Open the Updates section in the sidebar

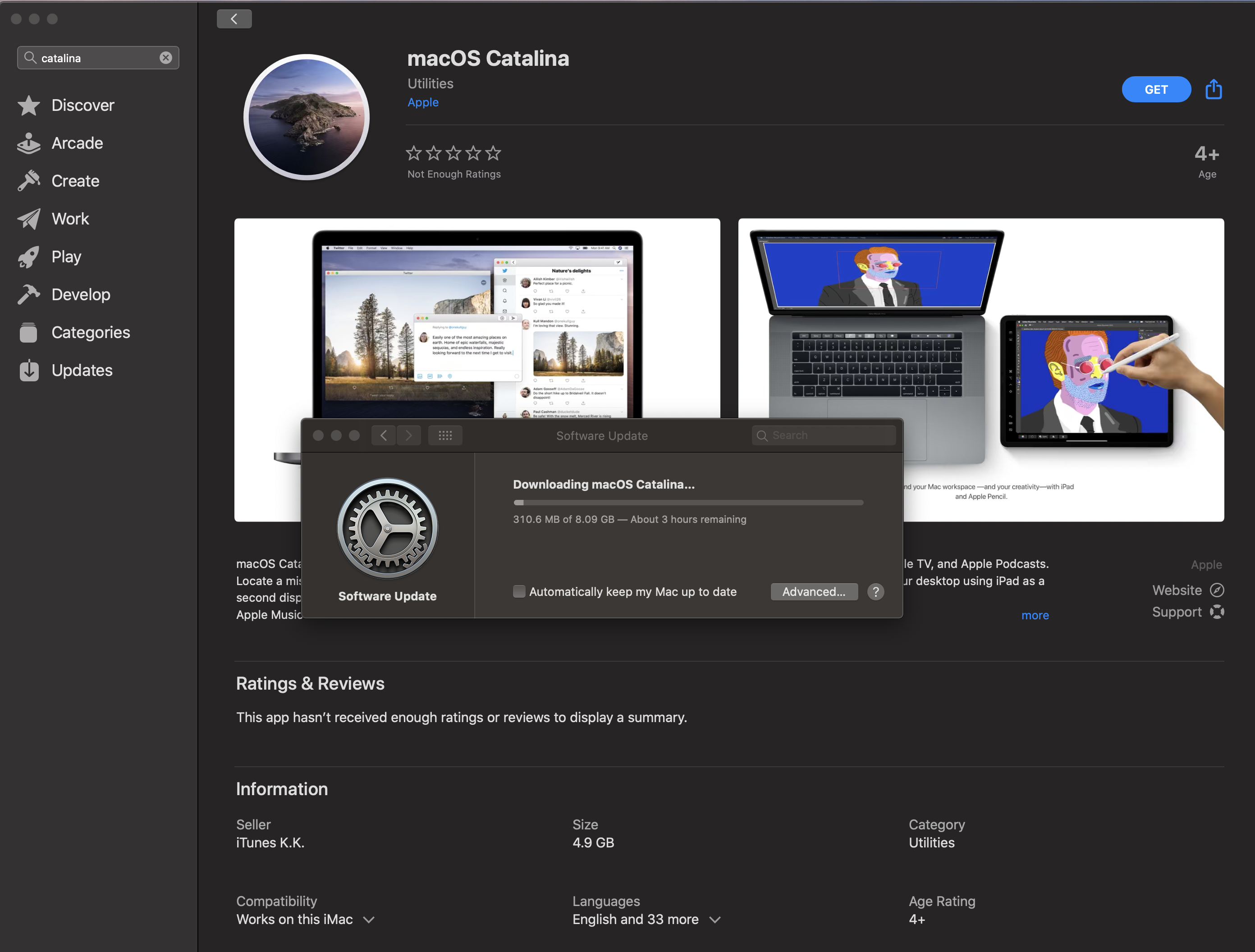coord(81,370)
